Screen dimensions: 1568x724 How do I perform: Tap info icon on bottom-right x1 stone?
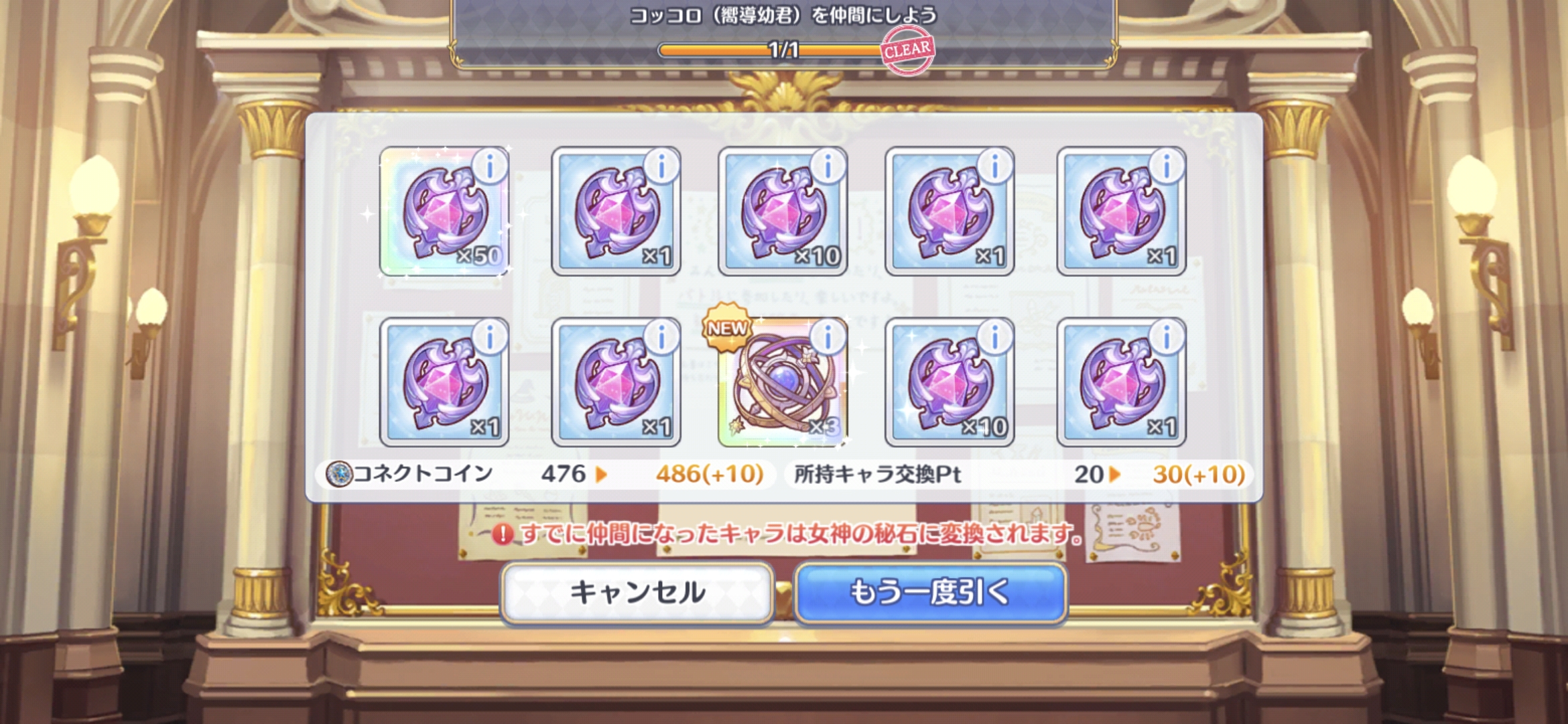pos(1167,336)
